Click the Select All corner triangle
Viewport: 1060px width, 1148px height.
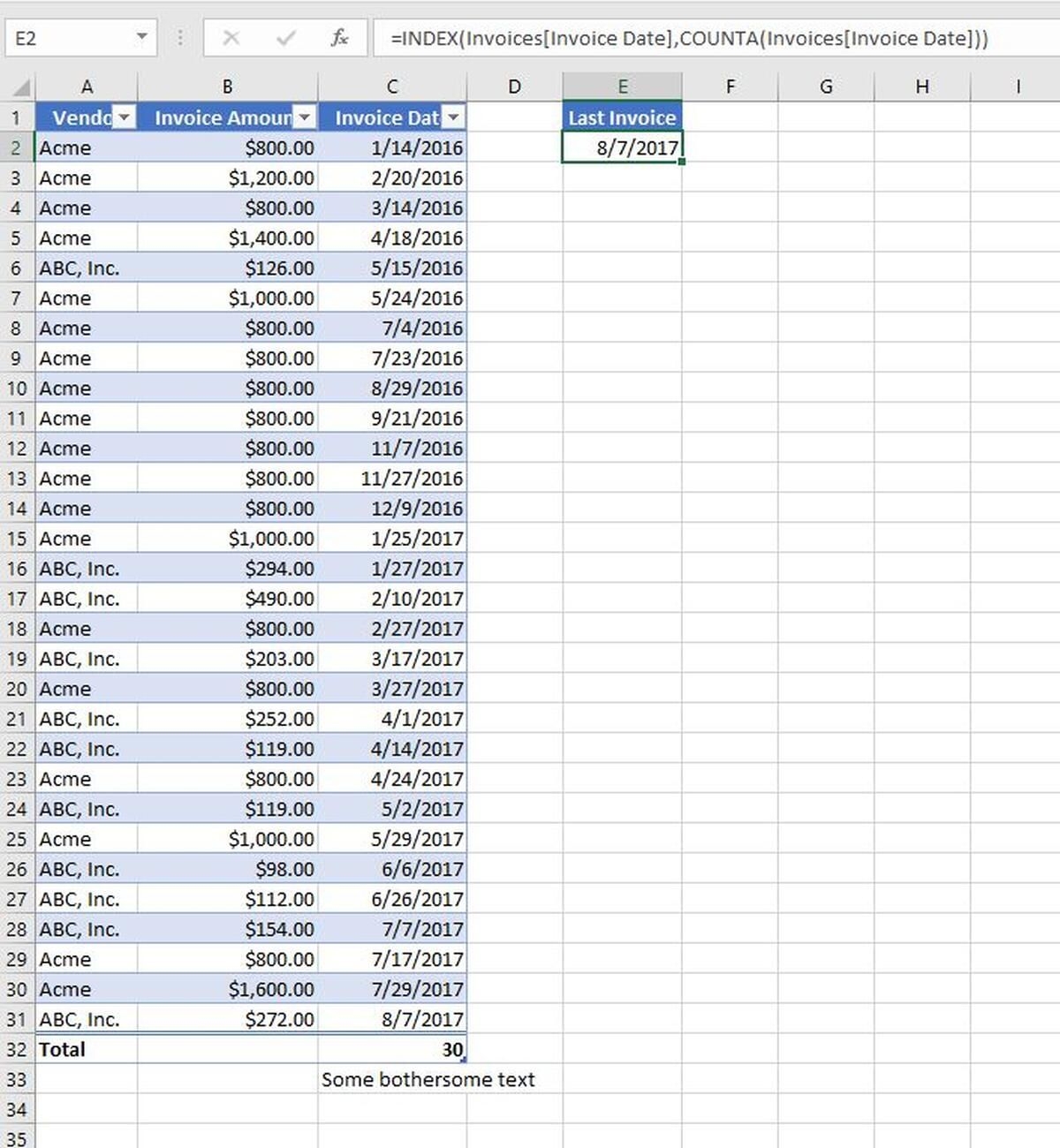(x=21, y=87)
